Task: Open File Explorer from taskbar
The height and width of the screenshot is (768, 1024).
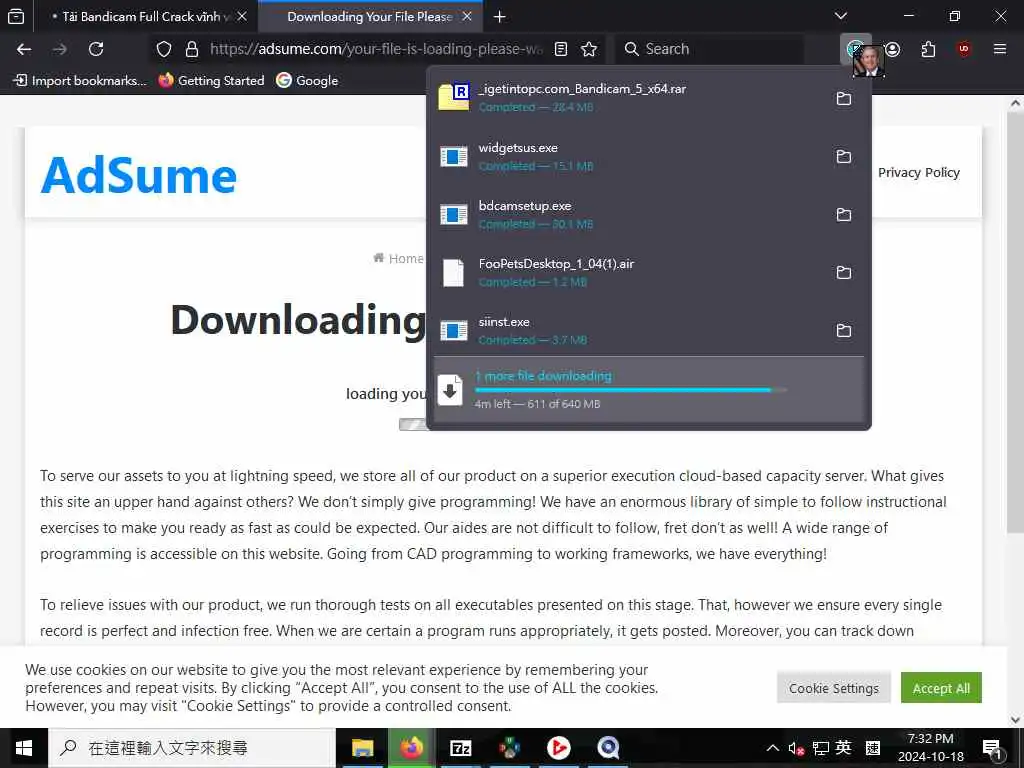Action: (362, 748)
